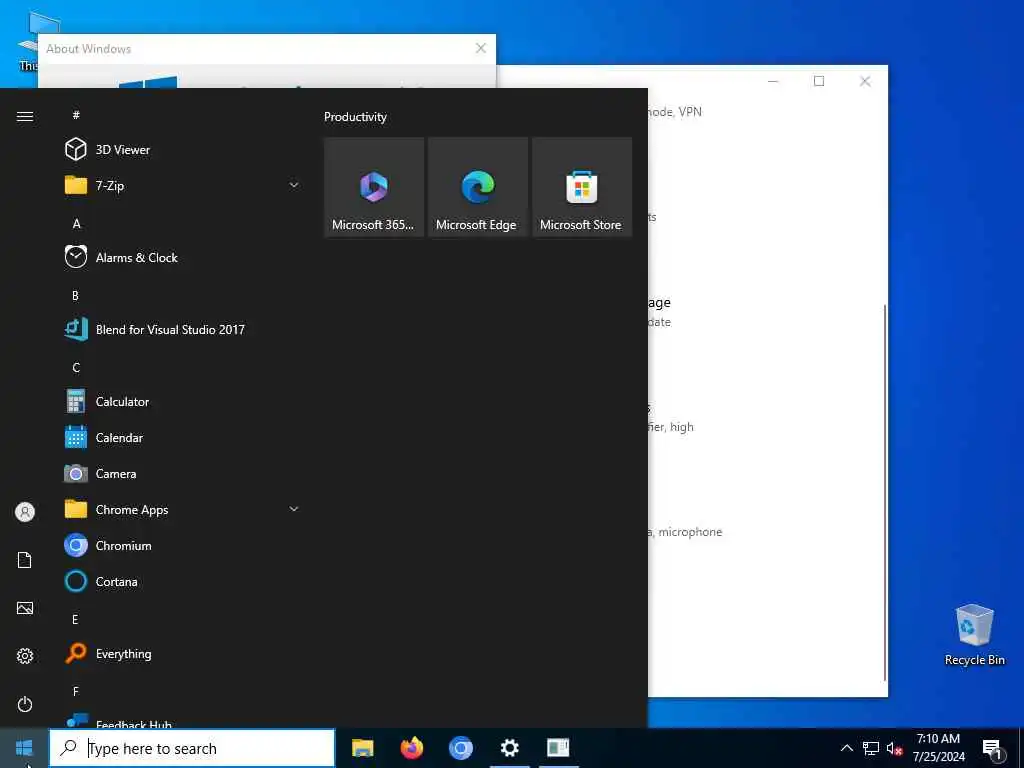1024x768 pixels.
Task: Open the network status tray icon
Action: pos(871,748)
